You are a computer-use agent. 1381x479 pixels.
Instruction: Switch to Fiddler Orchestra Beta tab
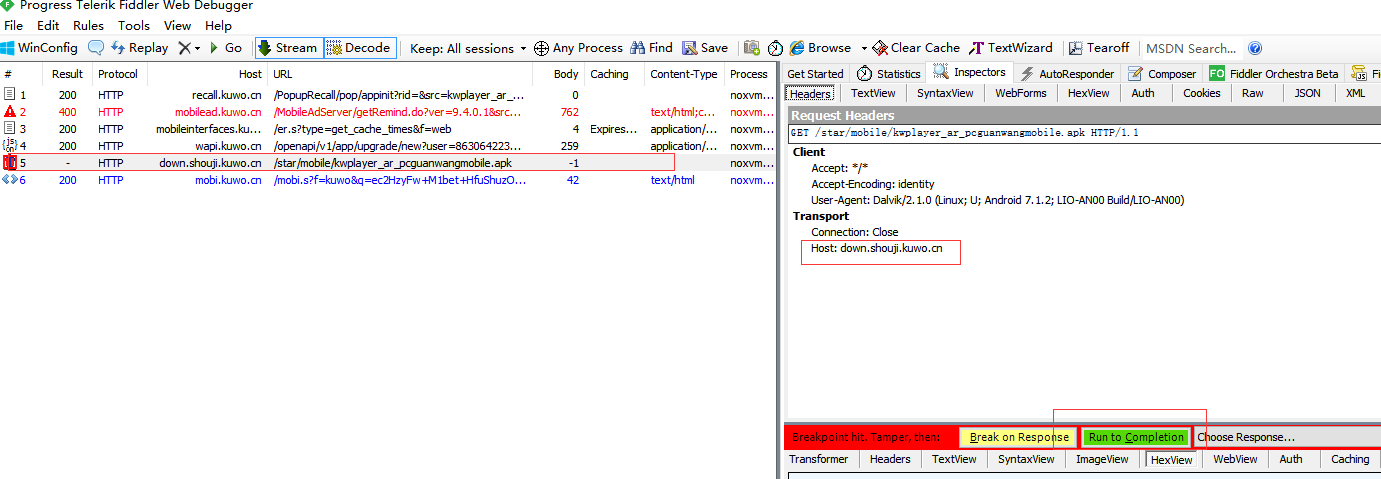(1274, 74)
